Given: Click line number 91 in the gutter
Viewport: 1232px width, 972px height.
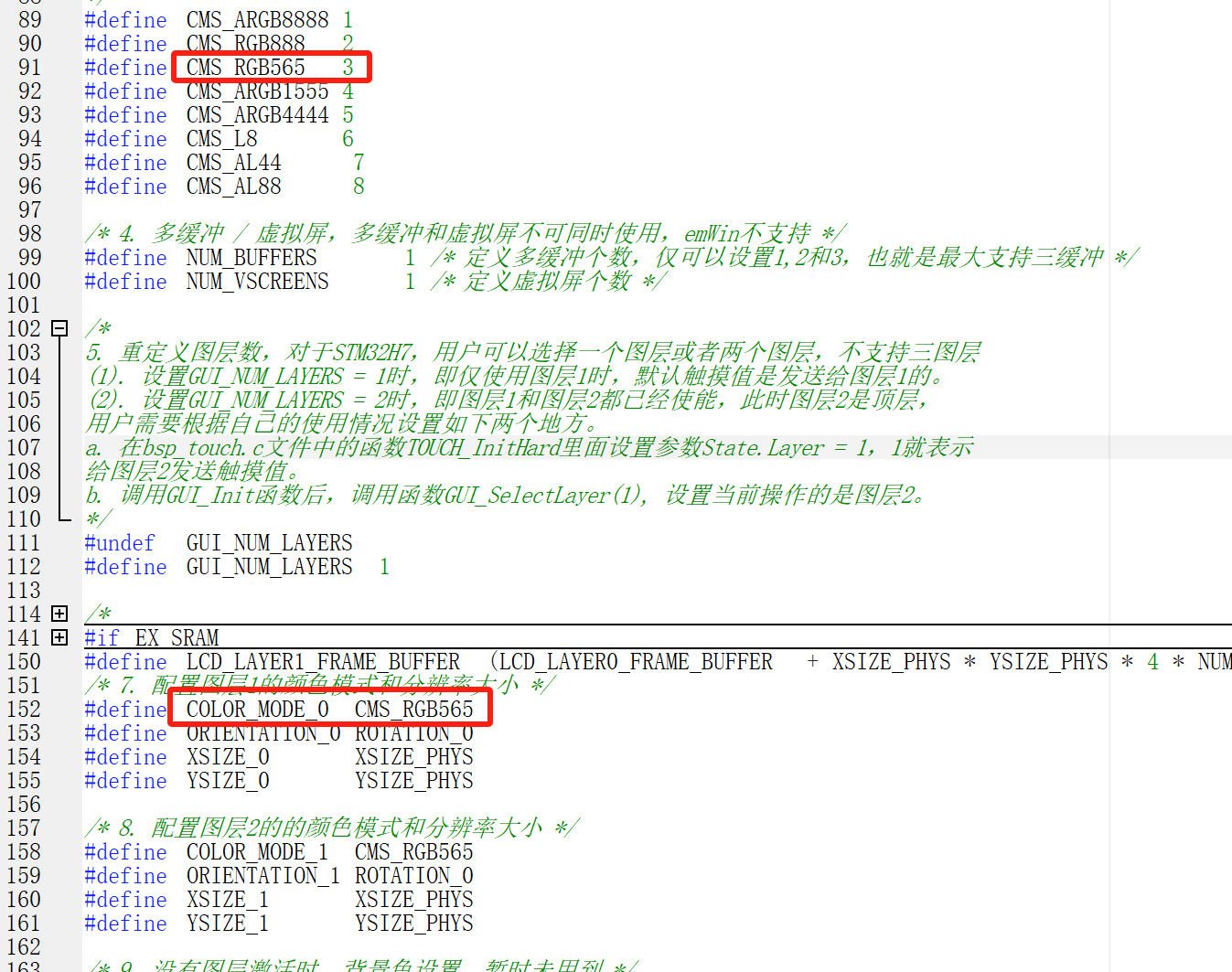Looking at the screenshot, I should point(29,68).
